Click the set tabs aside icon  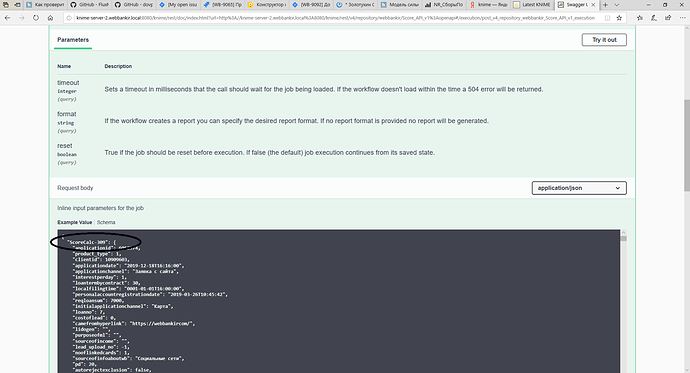[17, 5]
